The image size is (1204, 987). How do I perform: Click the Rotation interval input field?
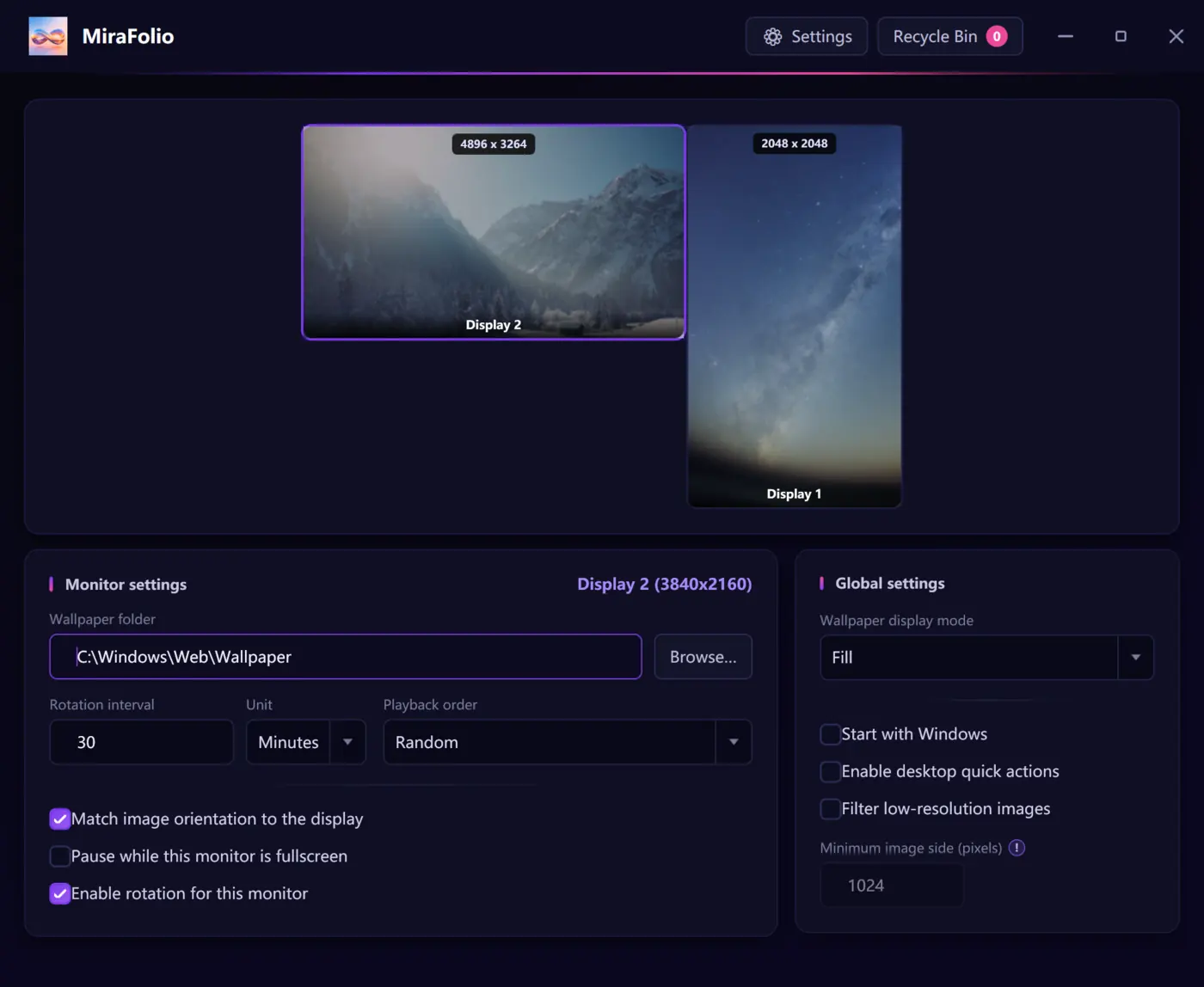tap(142, 742)
